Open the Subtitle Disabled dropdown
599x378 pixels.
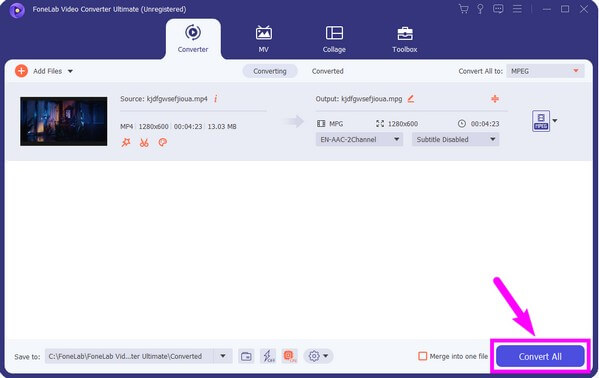click(455, 140)
